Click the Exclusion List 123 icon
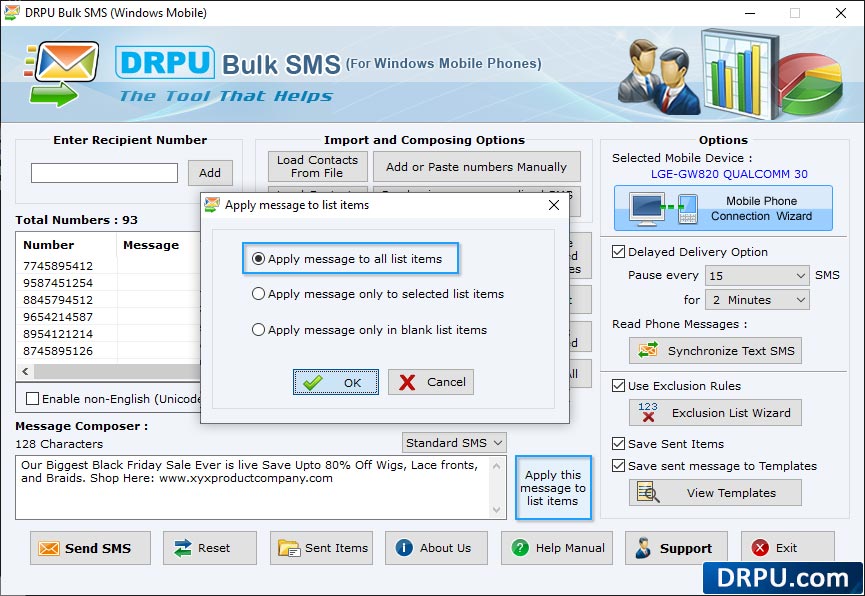This screenshot has width=865, height=596. pos(648,412)
